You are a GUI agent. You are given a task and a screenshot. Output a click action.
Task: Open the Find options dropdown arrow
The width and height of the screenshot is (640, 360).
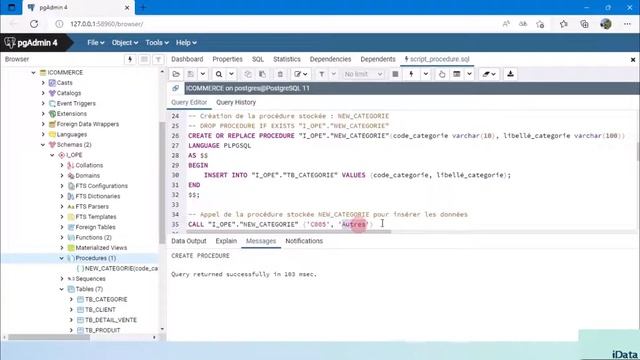(x=231, y=74)
